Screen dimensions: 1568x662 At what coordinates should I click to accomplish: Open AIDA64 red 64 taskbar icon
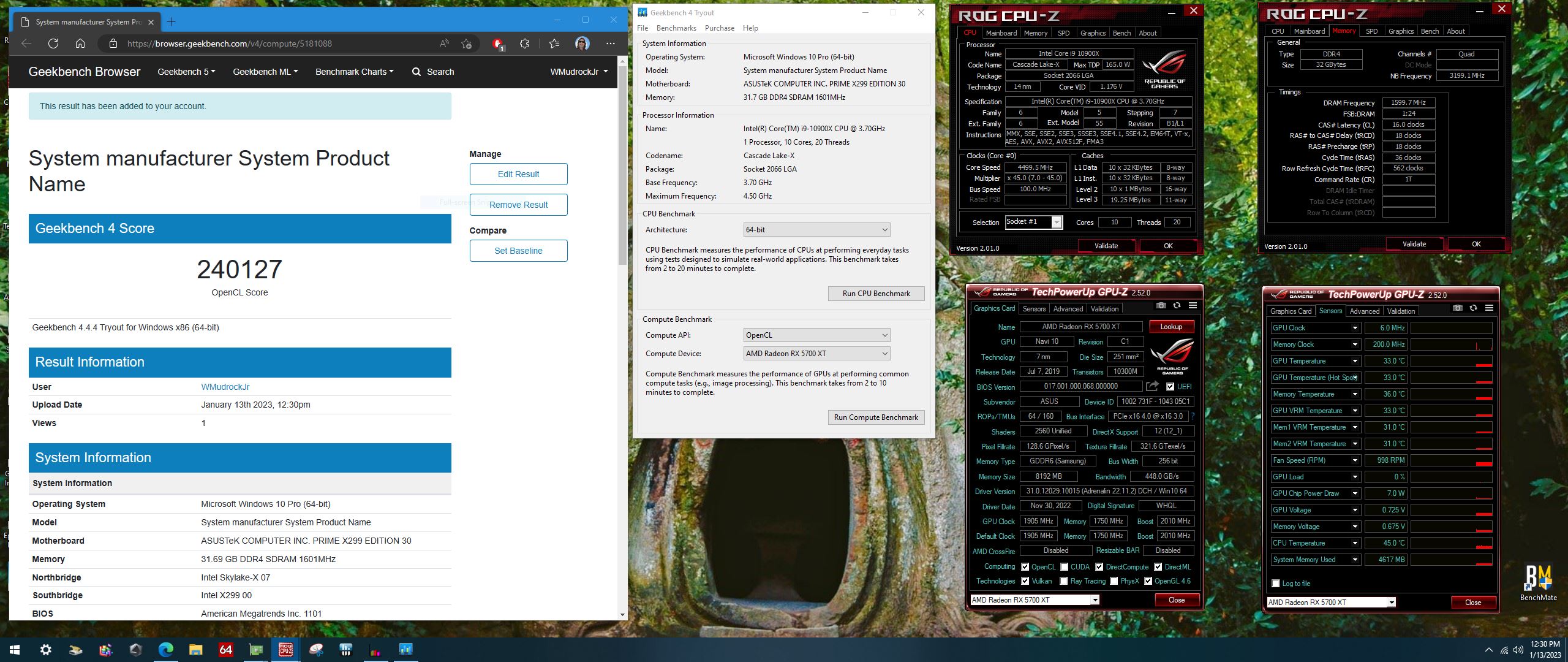tap(225, 650)
